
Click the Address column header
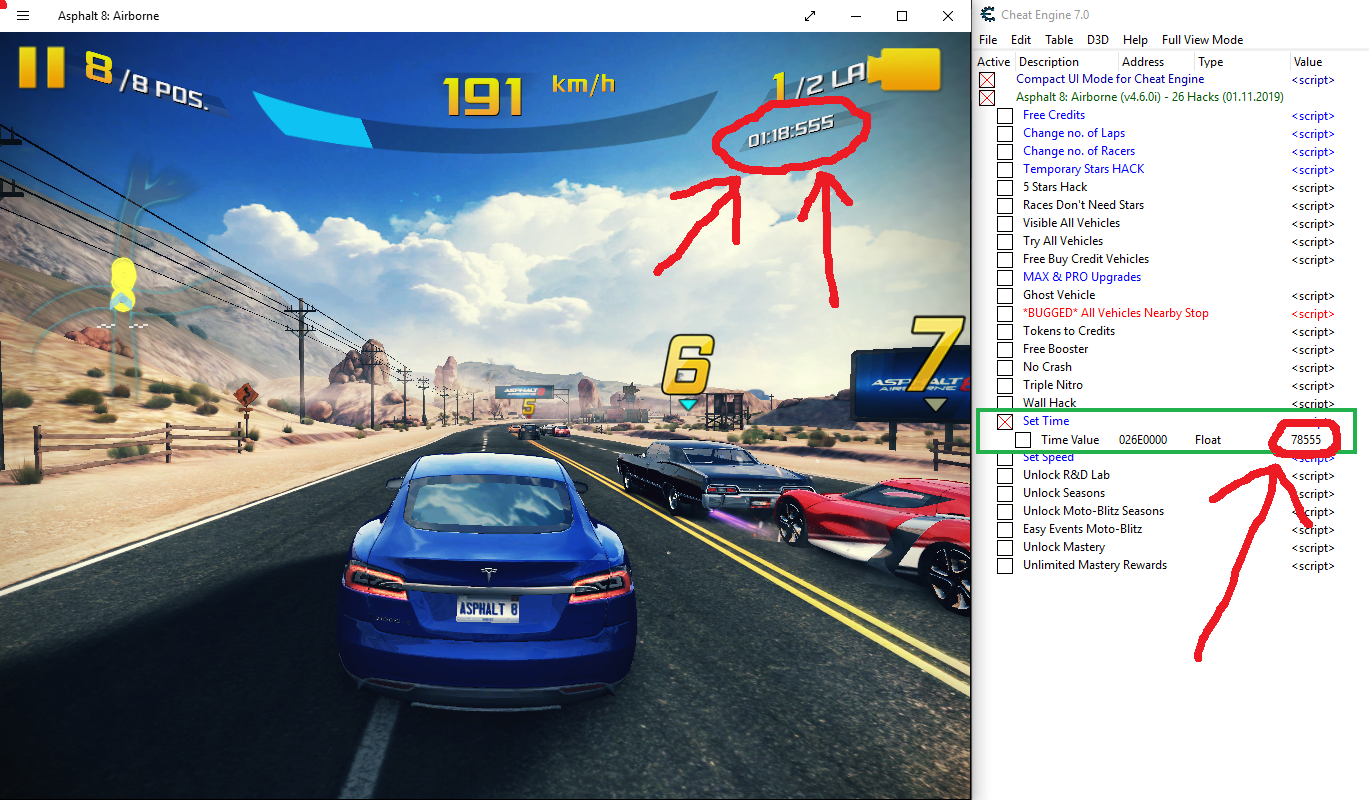pyautogui.click(x=1143, y=62)
